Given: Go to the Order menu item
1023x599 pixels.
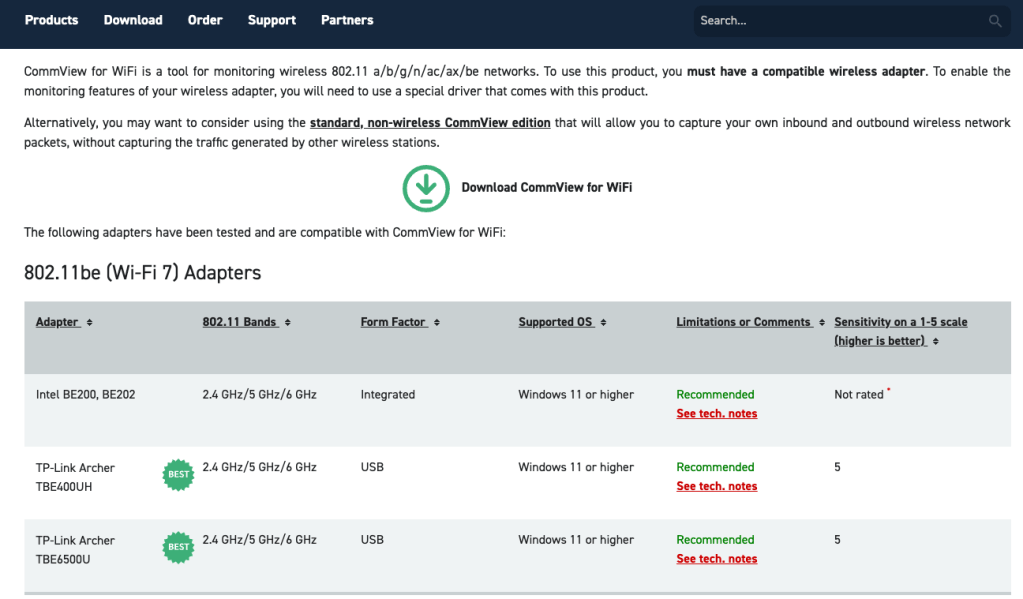Looking at the screenshot, I should pos(205,20).
